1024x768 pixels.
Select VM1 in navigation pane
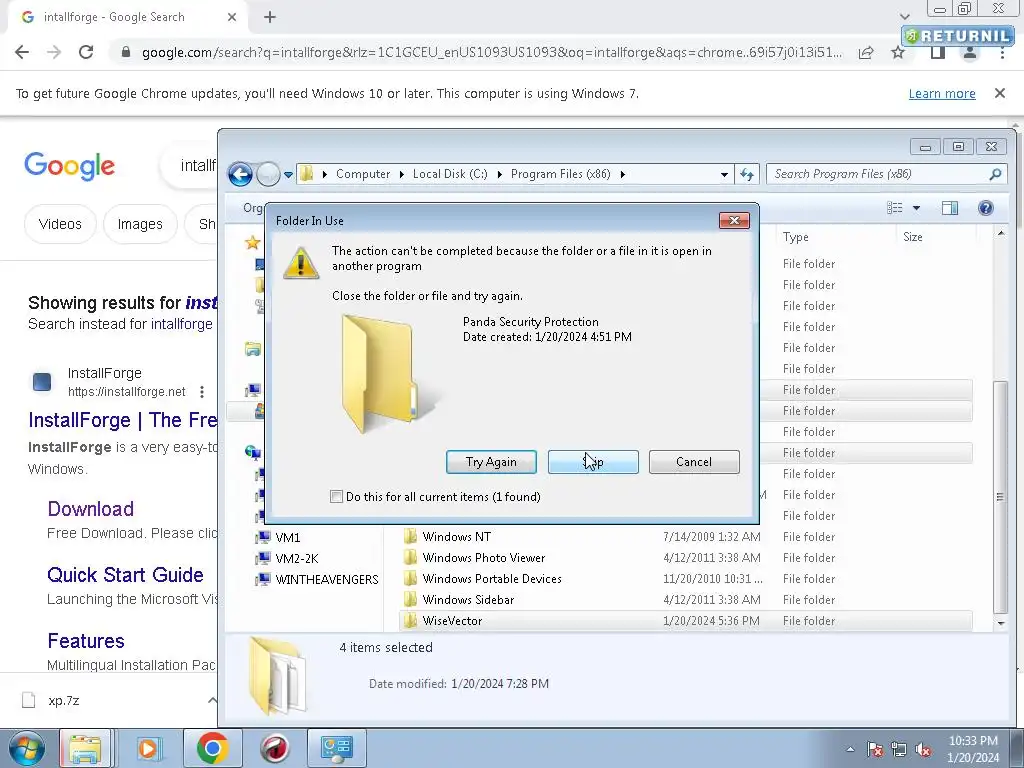click(x=287, y=537)
